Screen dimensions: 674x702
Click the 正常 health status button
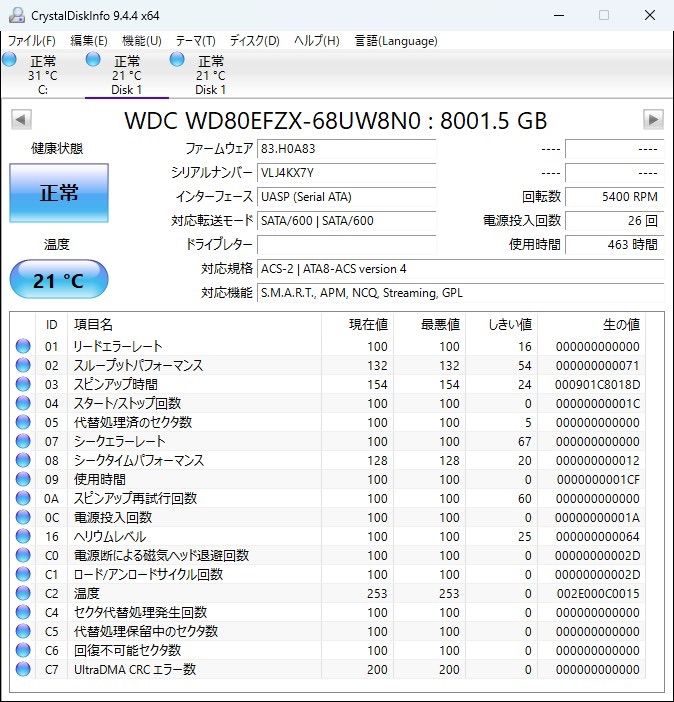pos(59,193)
